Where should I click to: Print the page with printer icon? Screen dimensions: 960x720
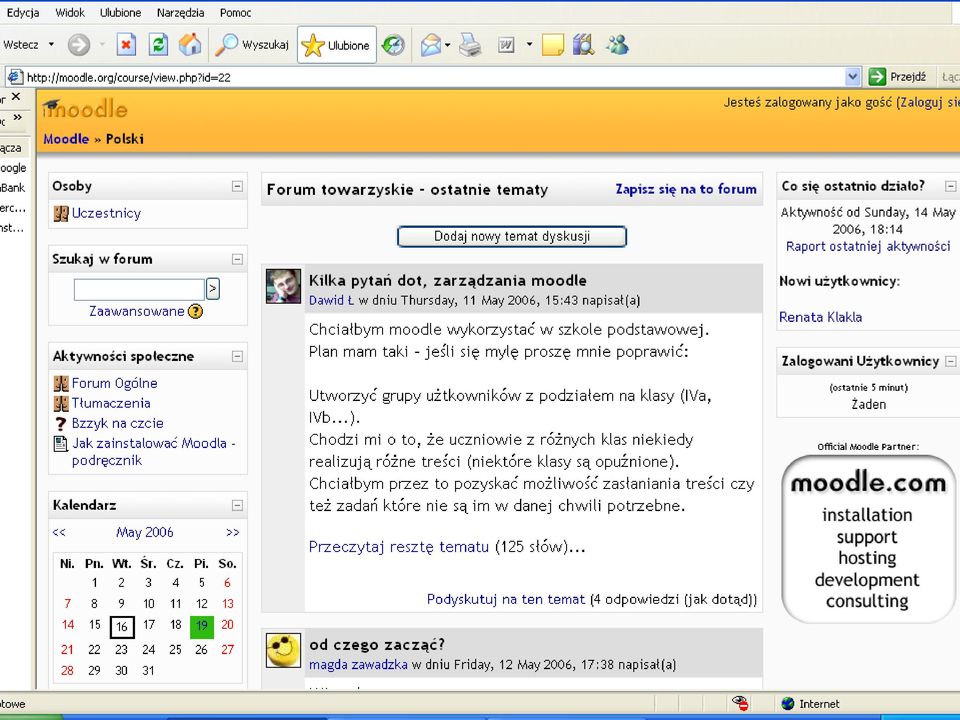(470, 45)
